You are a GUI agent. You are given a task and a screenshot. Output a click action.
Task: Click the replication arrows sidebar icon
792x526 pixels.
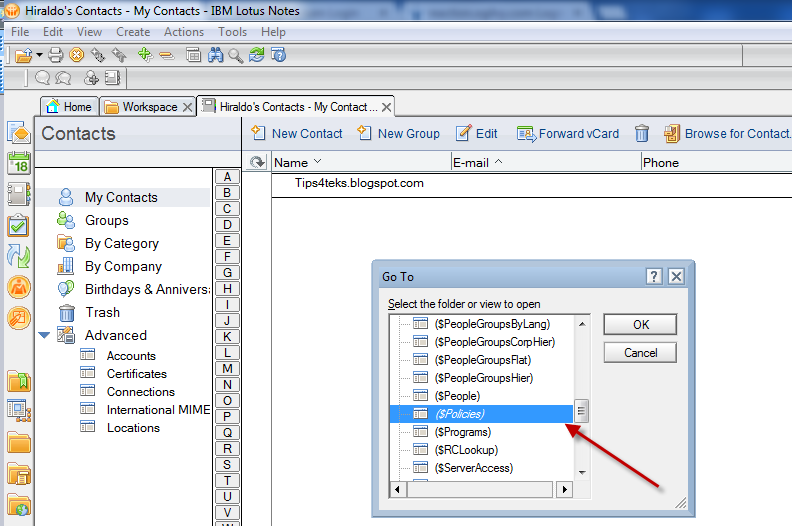(x=19, y=256)
